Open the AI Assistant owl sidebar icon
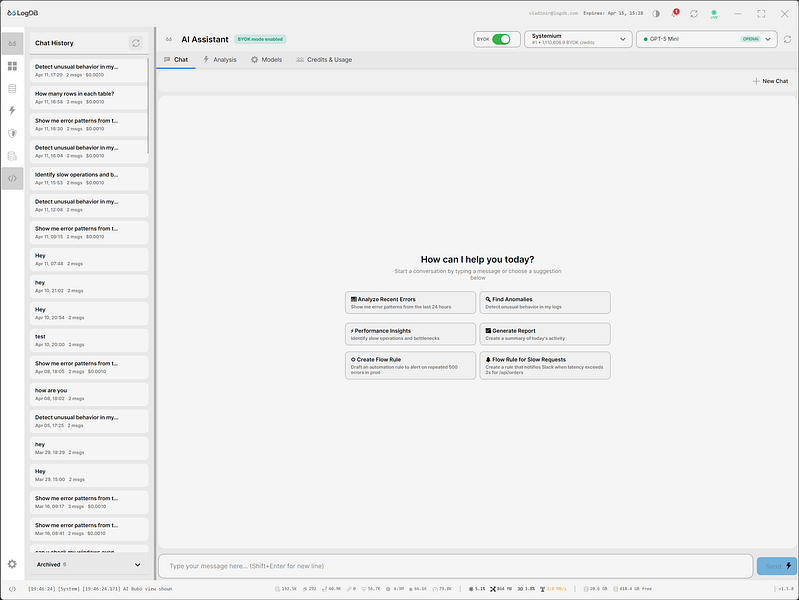 pyautogui.click(x=12, y=44)
